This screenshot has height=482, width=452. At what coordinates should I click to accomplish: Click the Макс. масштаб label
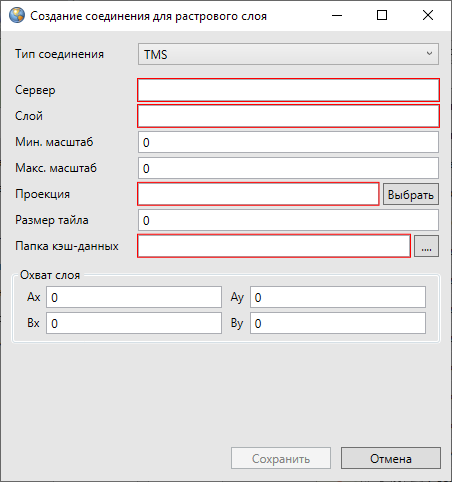point(56,168)
